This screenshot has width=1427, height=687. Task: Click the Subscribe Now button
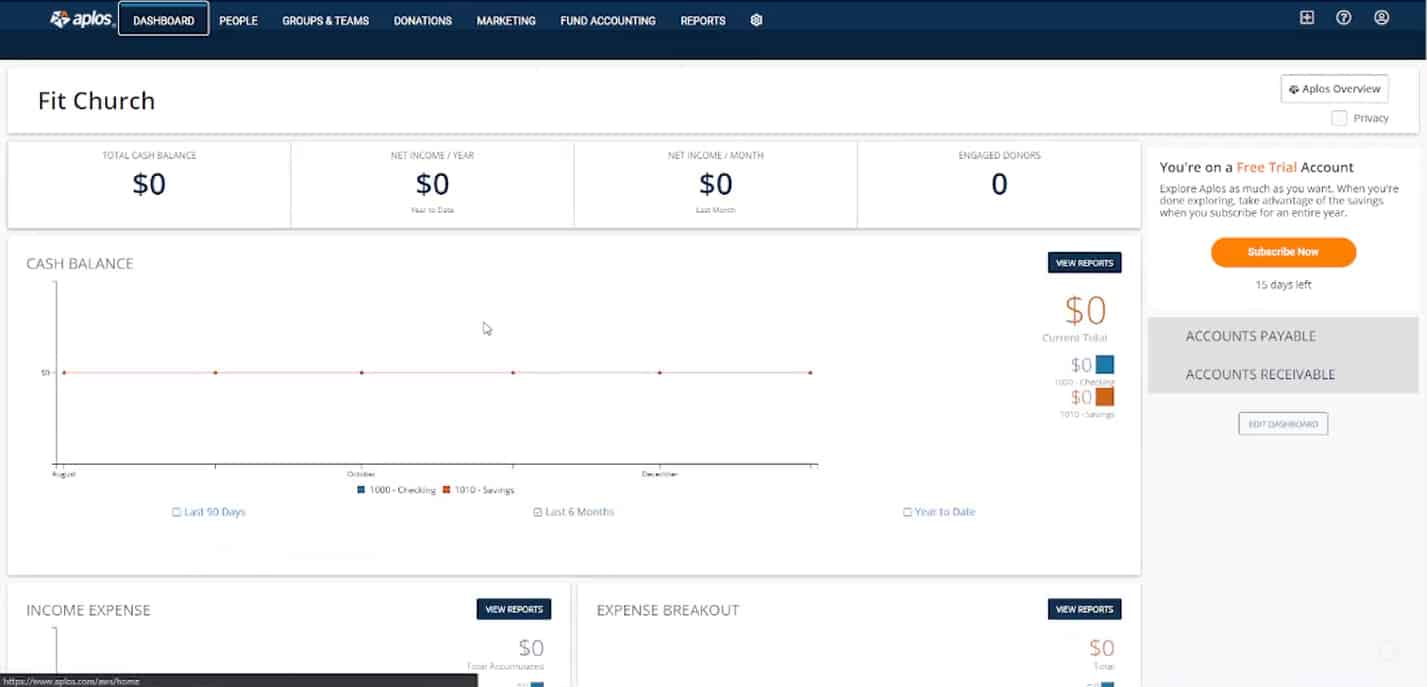[1283, 252]
